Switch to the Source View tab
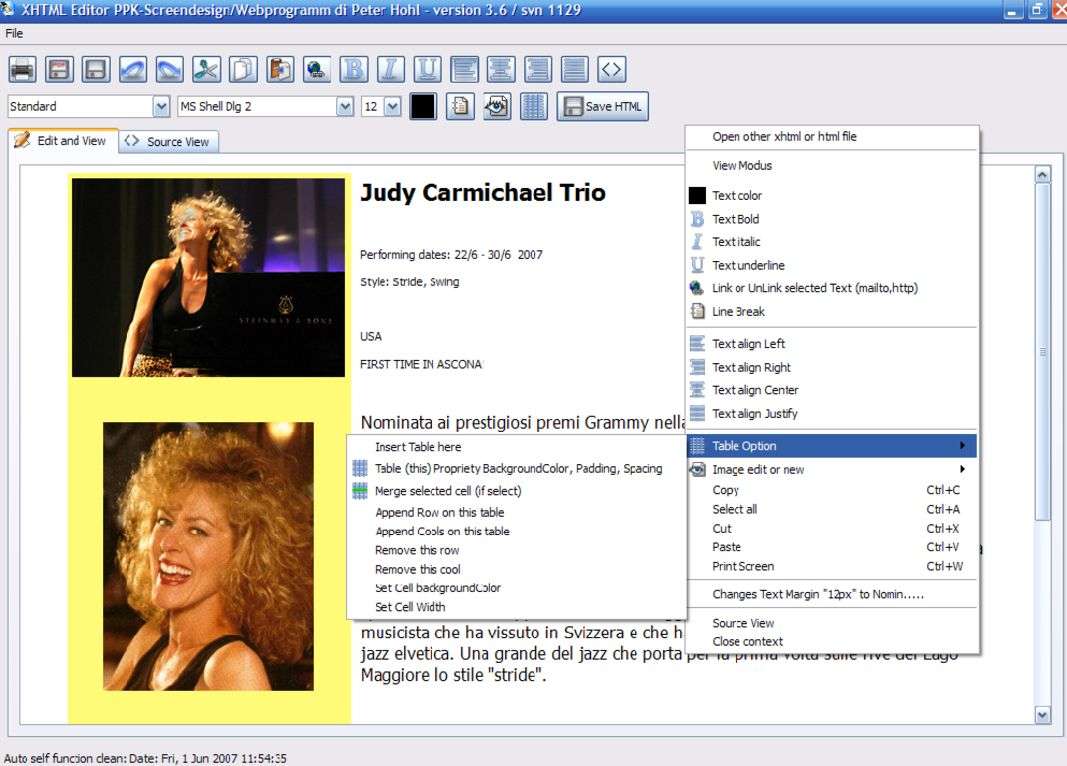Viewport: 1067px width, 766px height. (169, 142)
